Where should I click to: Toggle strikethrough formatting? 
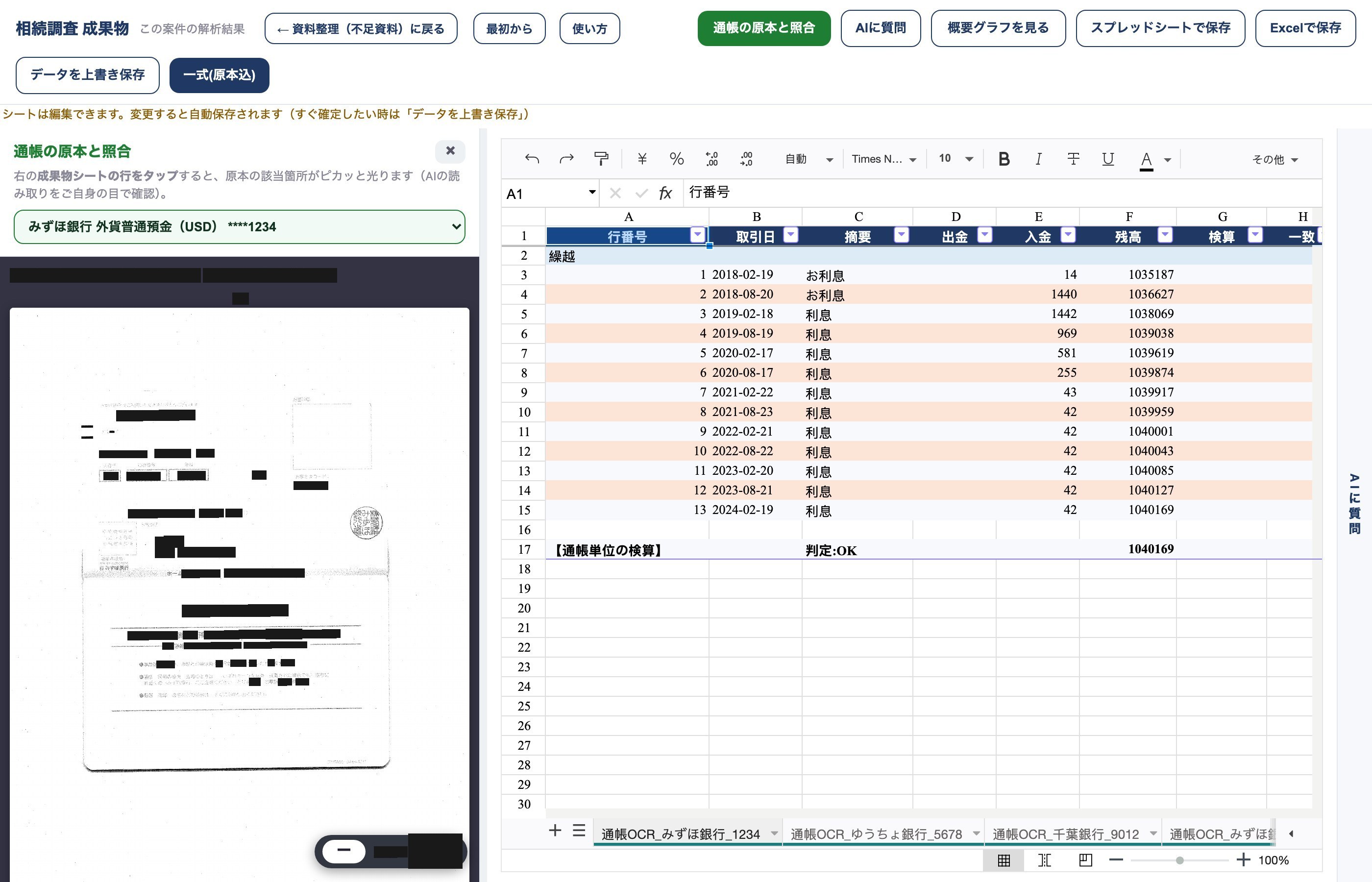tap(1073, 159)
